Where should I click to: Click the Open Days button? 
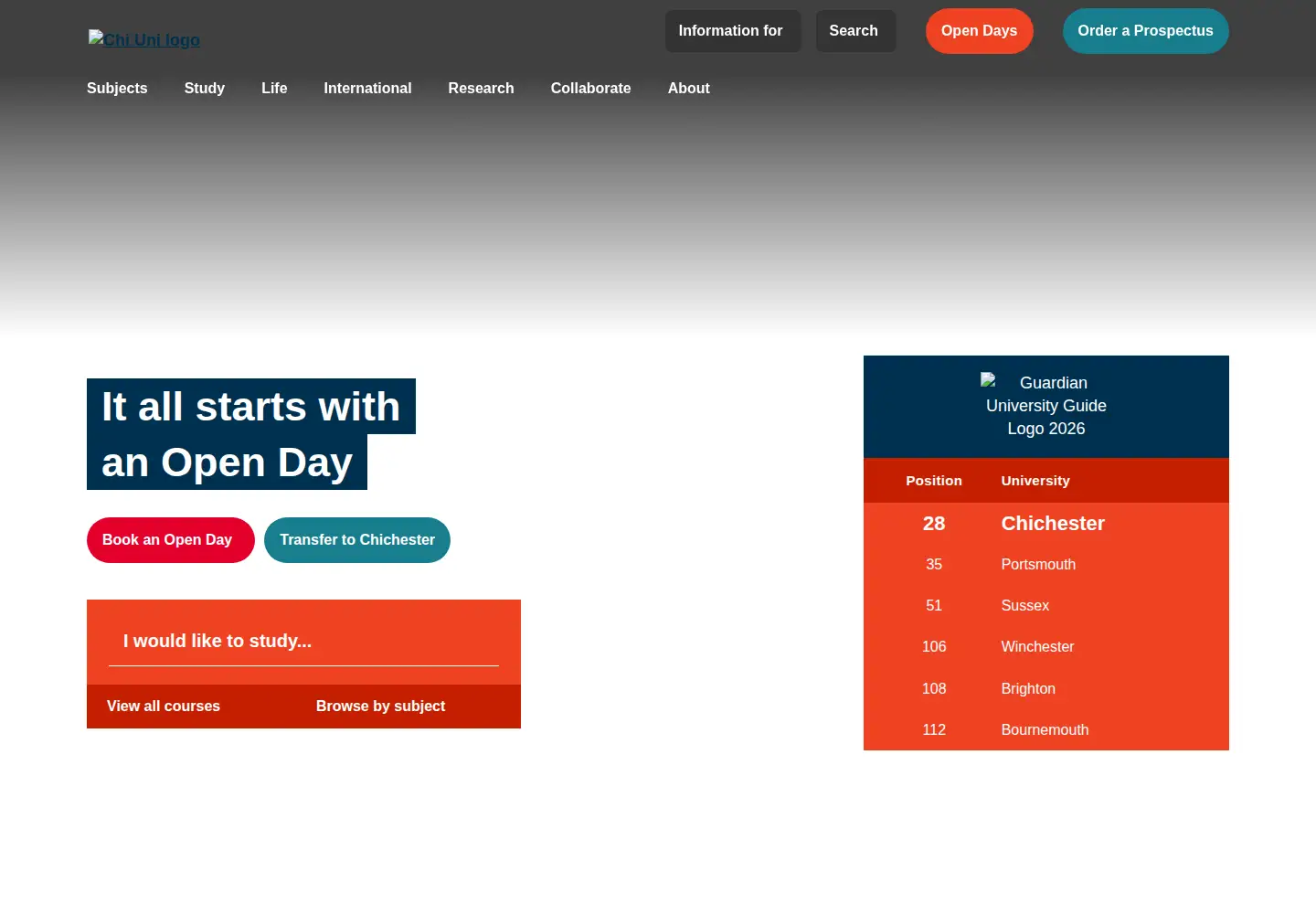coord(979,31)
